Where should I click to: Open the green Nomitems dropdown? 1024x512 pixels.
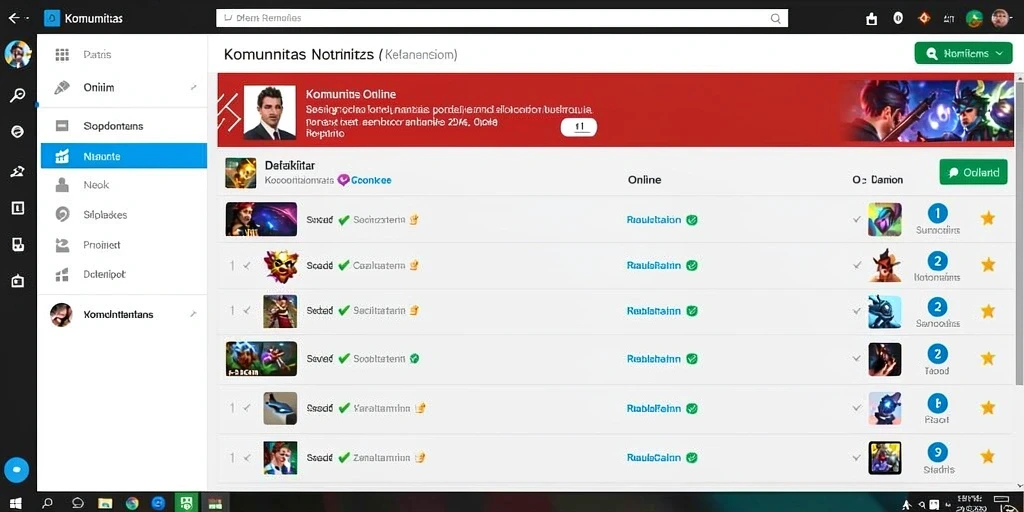[x=963, y=54]
